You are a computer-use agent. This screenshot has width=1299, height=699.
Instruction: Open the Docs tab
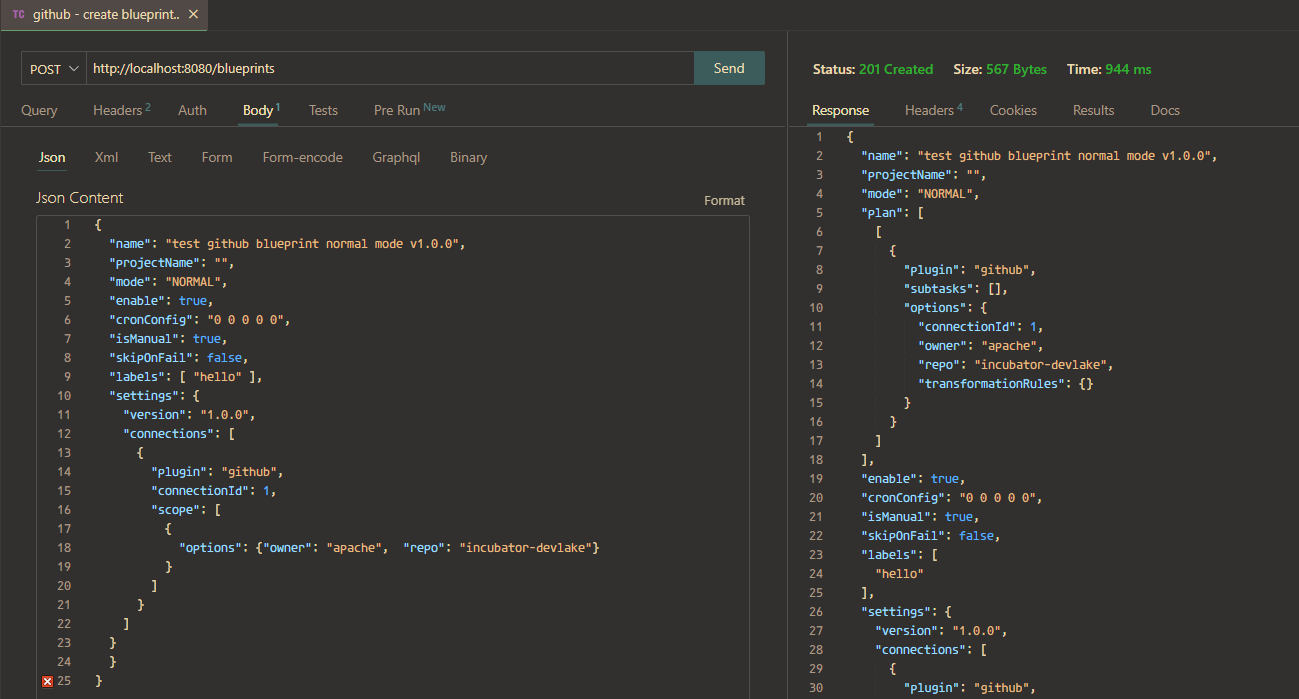point(1165,110)
